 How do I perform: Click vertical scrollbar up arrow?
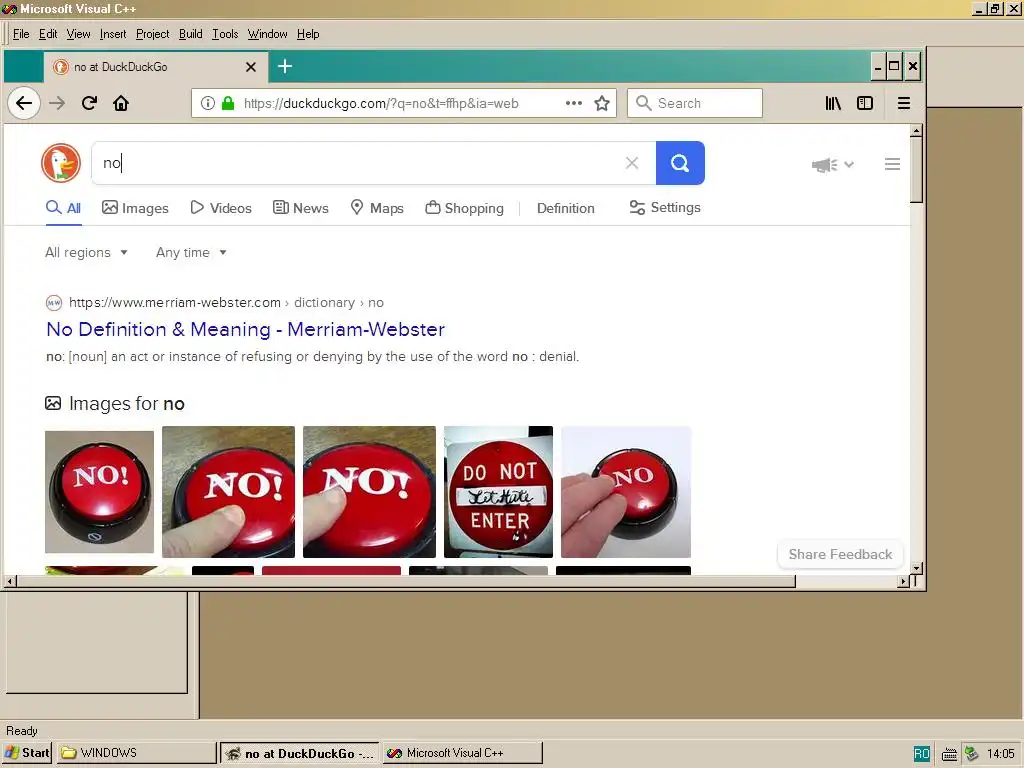click(917, 131)
